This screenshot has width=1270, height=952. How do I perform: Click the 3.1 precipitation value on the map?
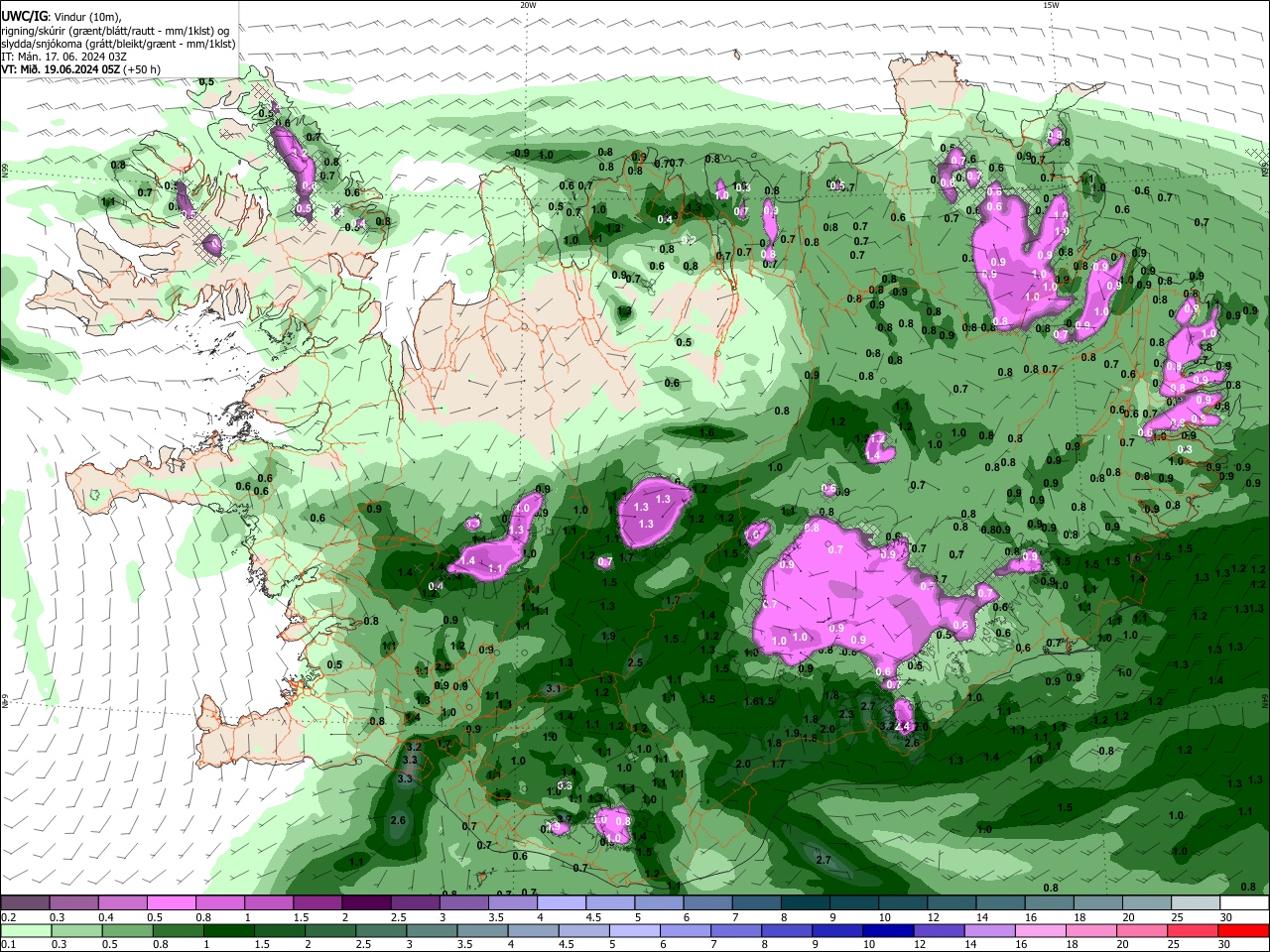click(x=555, y=687)
